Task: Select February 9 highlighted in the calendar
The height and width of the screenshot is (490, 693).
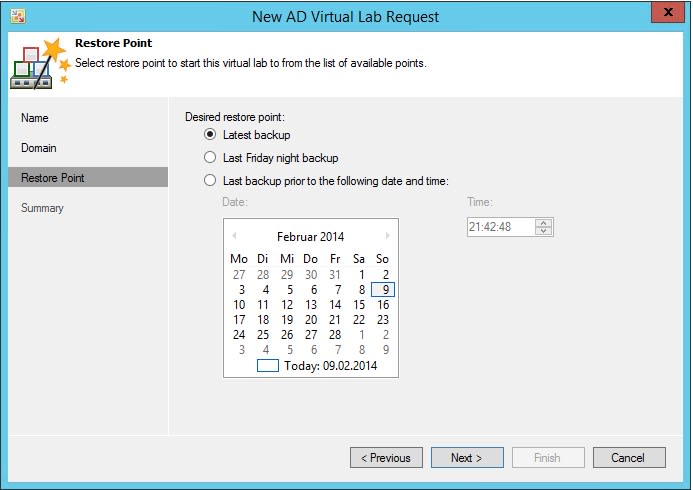Action: click(x=383, y=290)
